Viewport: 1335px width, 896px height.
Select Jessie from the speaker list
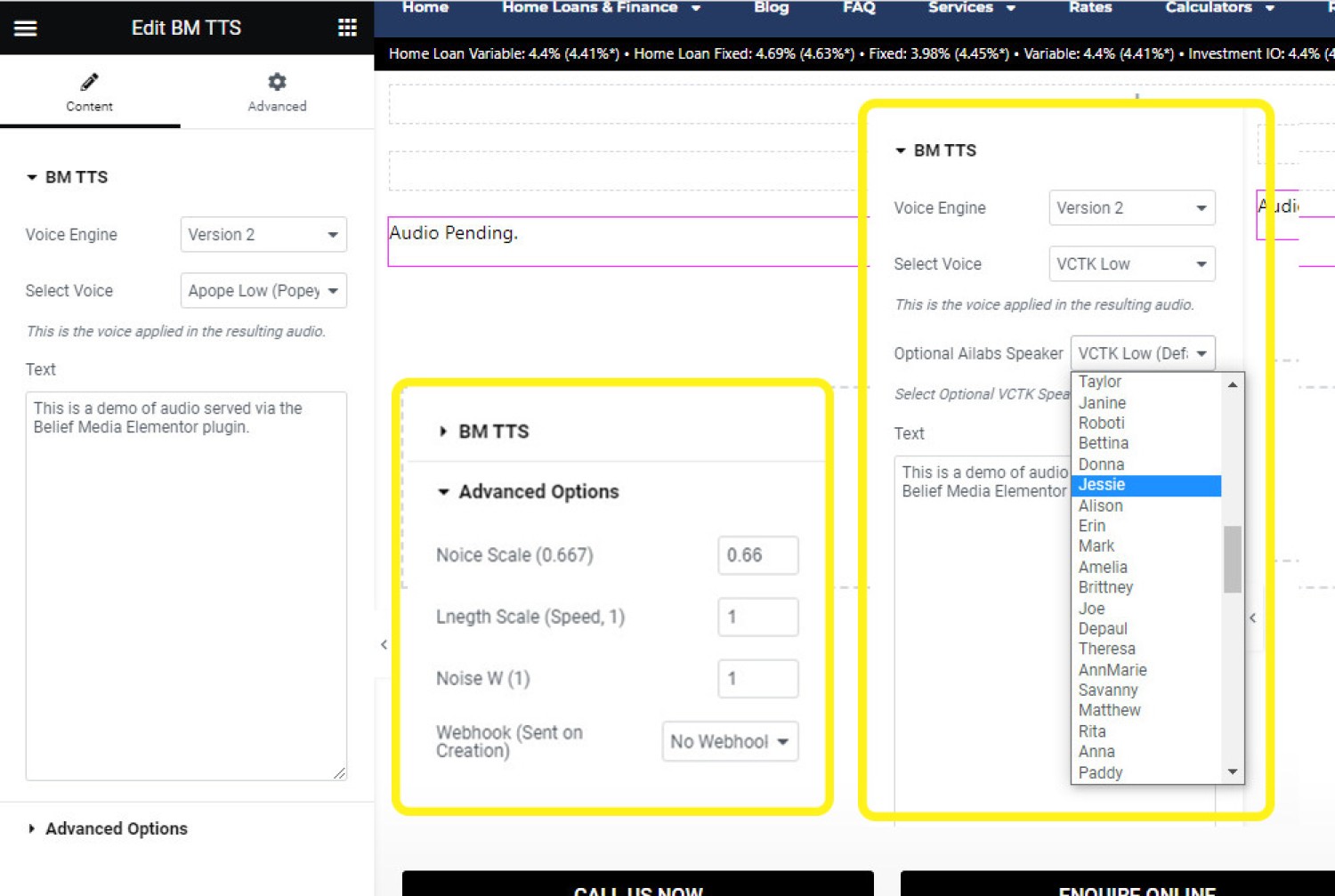tap(1102, 485)
